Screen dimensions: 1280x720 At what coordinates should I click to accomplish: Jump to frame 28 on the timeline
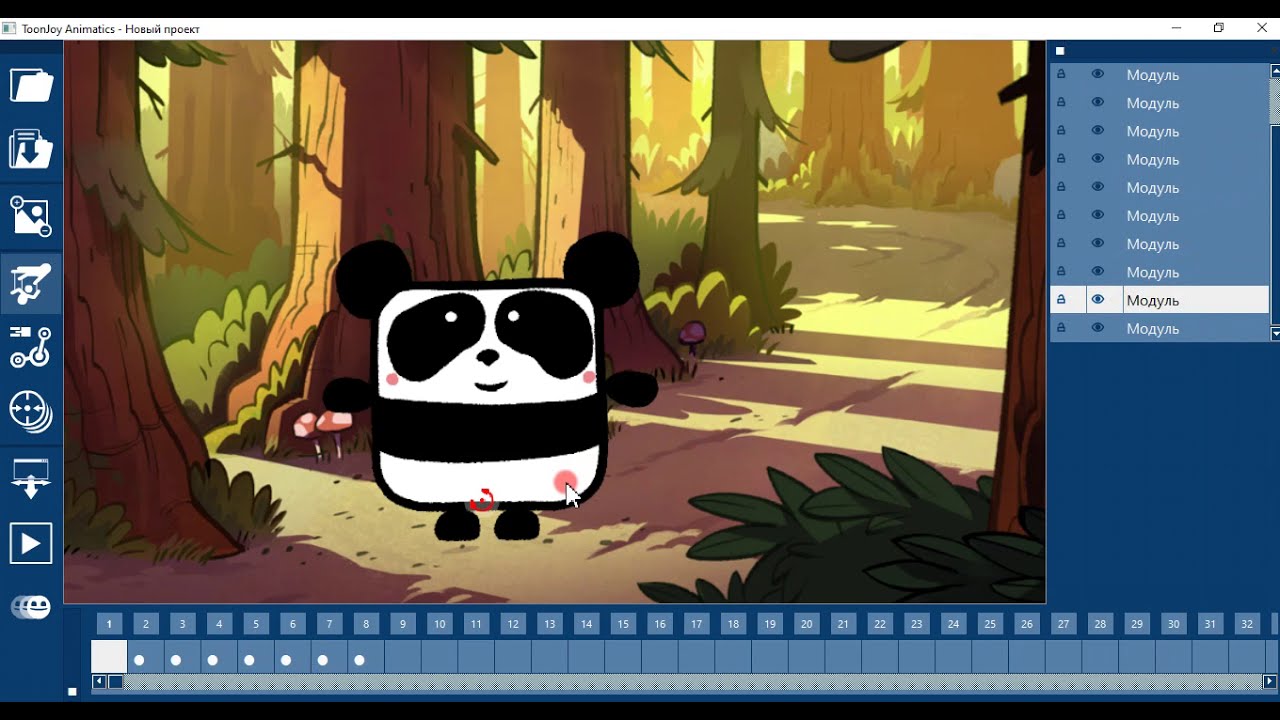coord(1100,624)
